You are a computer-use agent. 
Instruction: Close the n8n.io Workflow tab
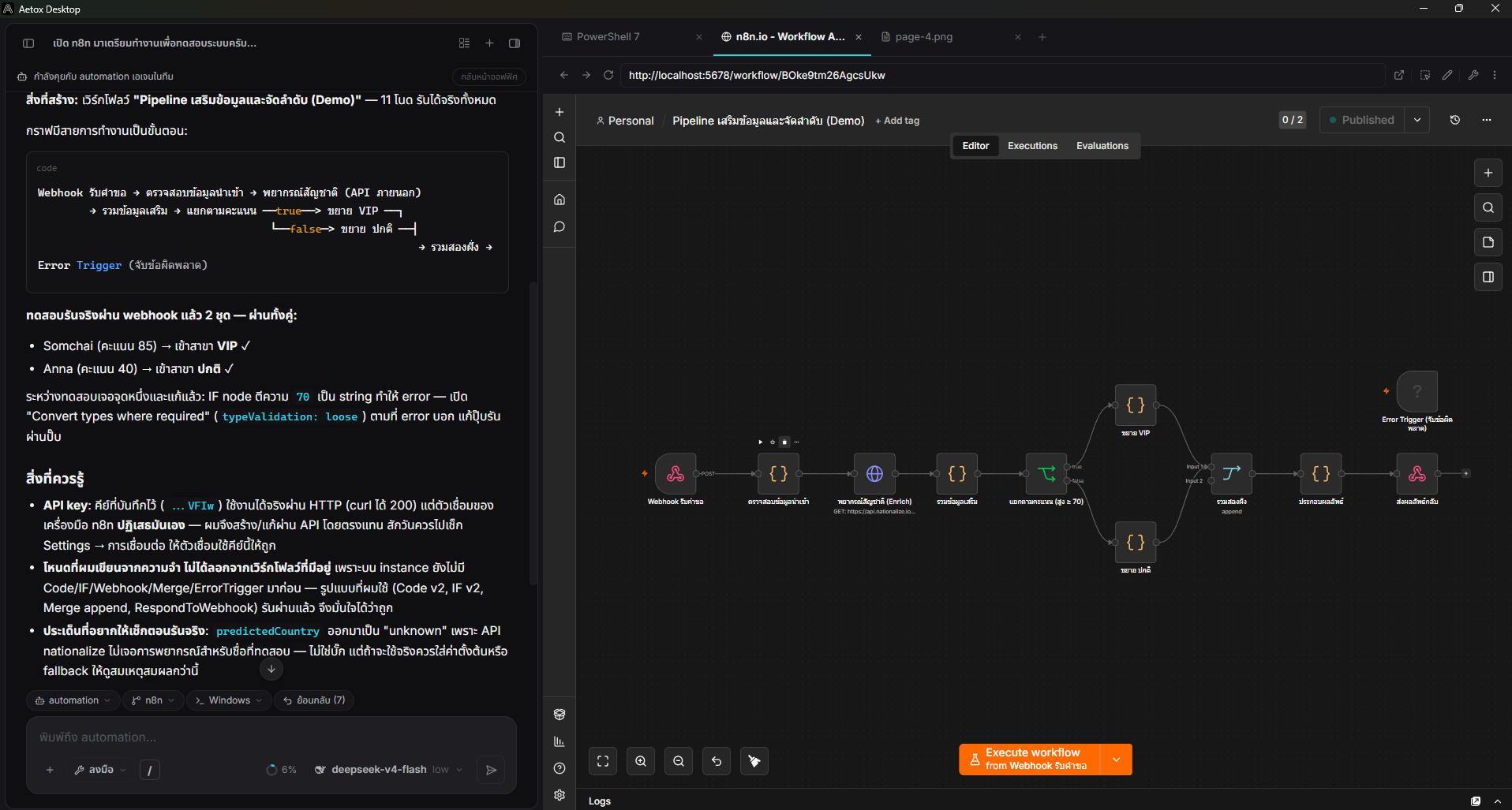(859, 37)
